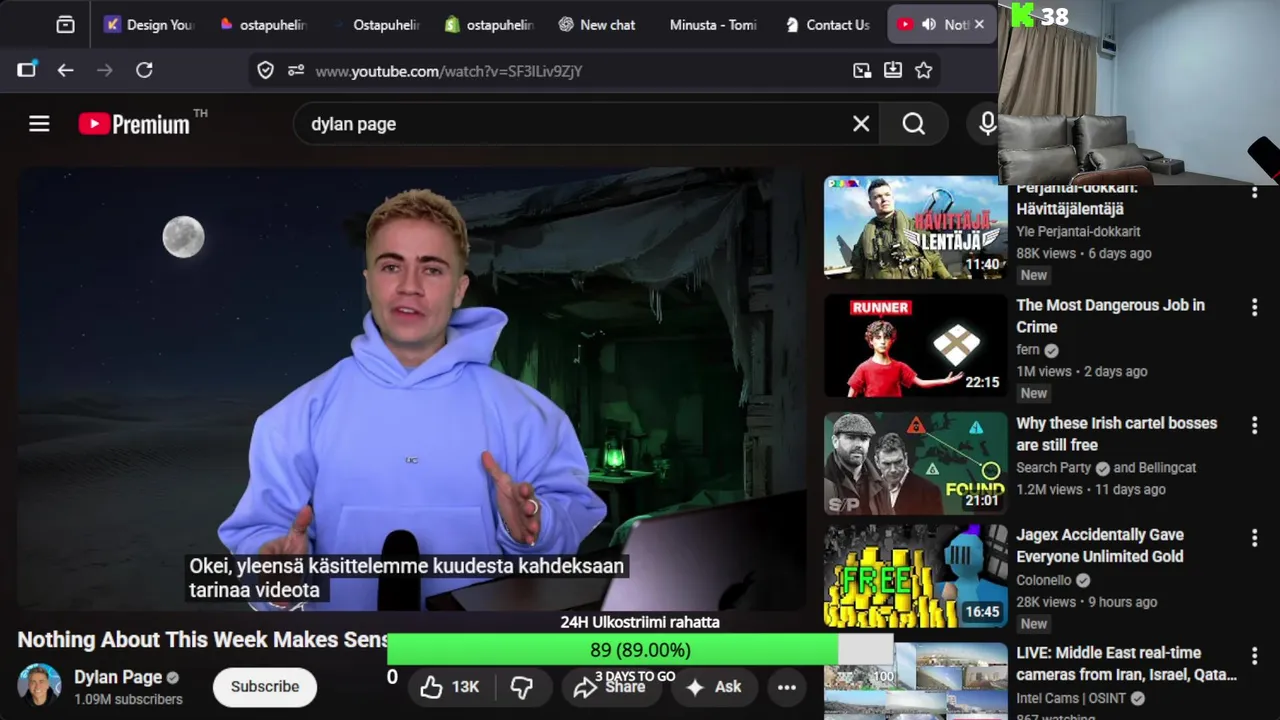Screen dimensions: 1280x720
Task: Open options for the Perjantai-dokkari video
Action: tap(1254, 192)
